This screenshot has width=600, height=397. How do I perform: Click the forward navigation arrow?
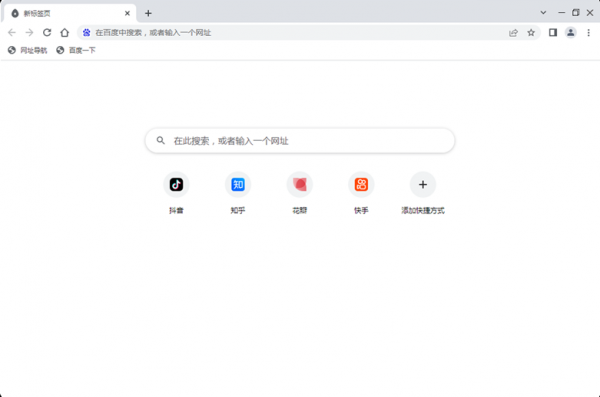(x=29, y=33)
